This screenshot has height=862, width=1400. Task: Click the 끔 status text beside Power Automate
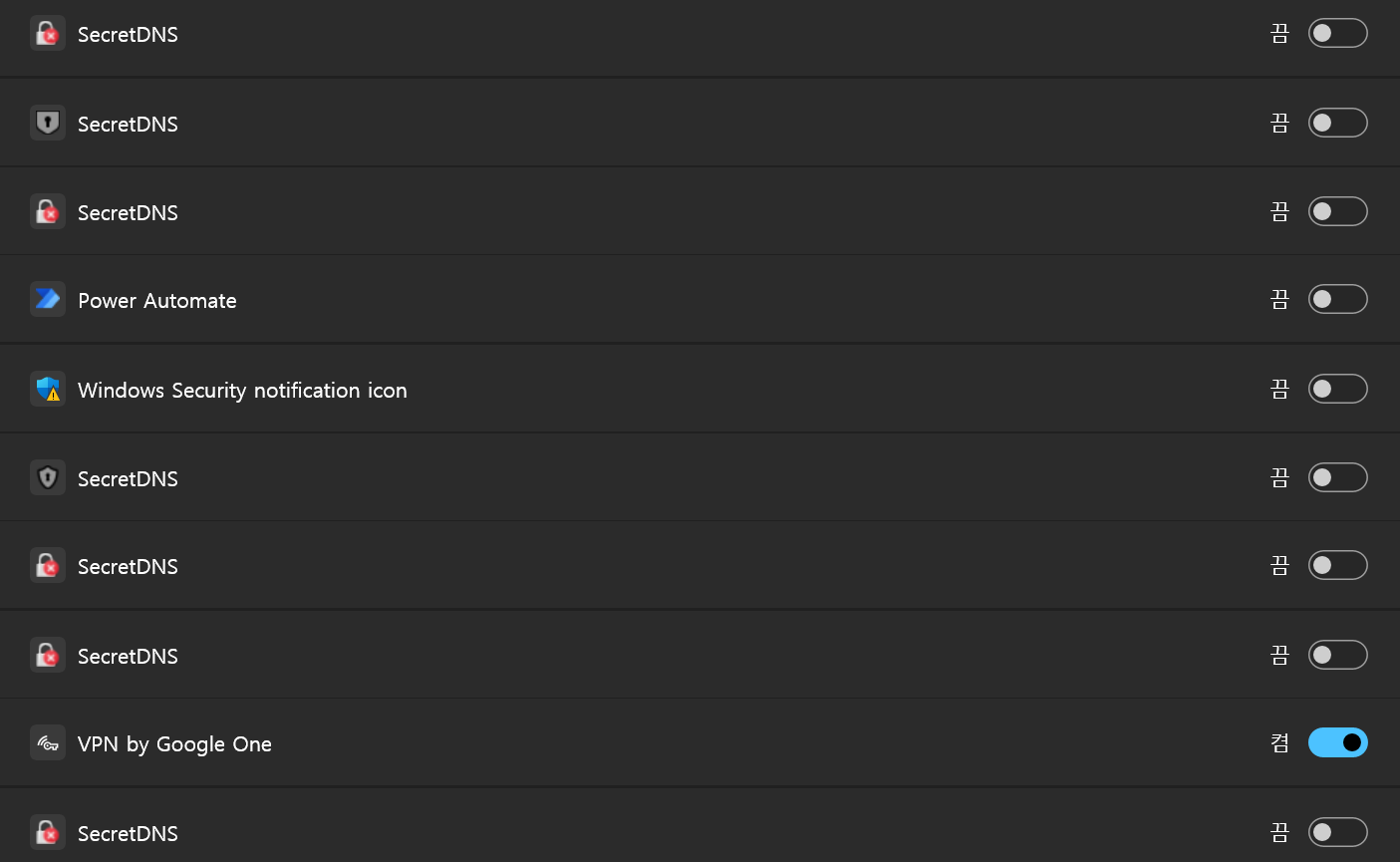click(1279, 299)
